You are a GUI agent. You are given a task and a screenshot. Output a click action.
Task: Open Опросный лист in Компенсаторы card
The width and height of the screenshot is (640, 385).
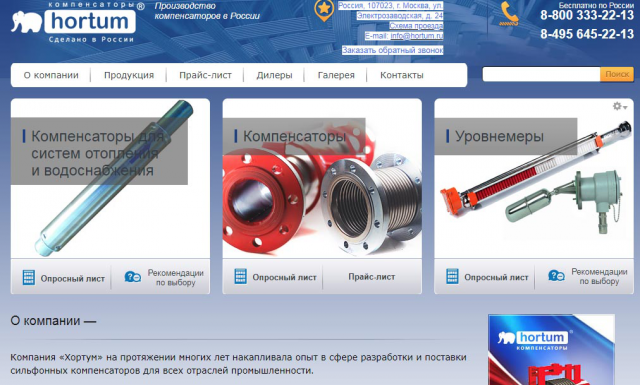click(x=284, y=278)
